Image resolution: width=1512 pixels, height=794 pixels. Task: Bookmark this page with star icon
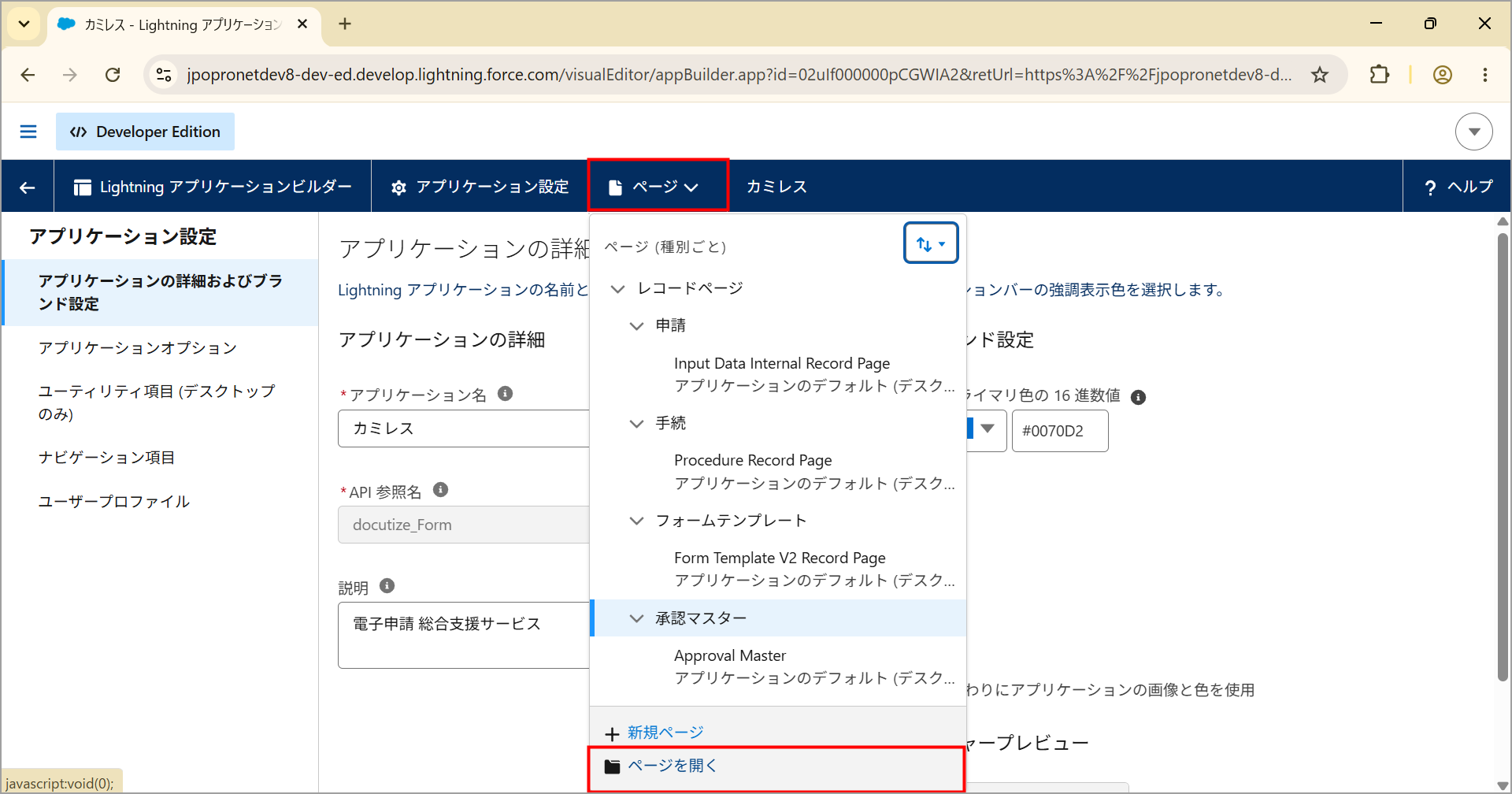click(1320, 75)
